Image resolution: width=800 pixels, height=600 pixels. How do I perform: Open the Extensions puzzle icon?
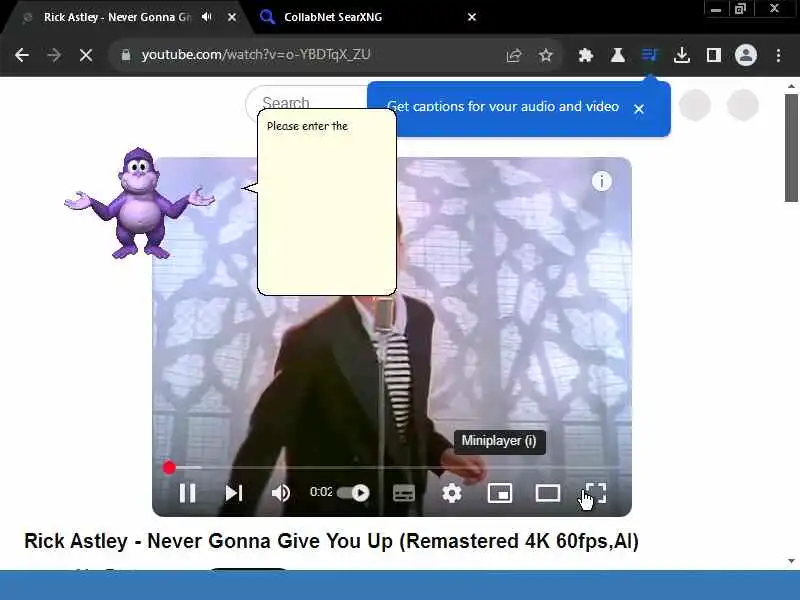(586, 55)
